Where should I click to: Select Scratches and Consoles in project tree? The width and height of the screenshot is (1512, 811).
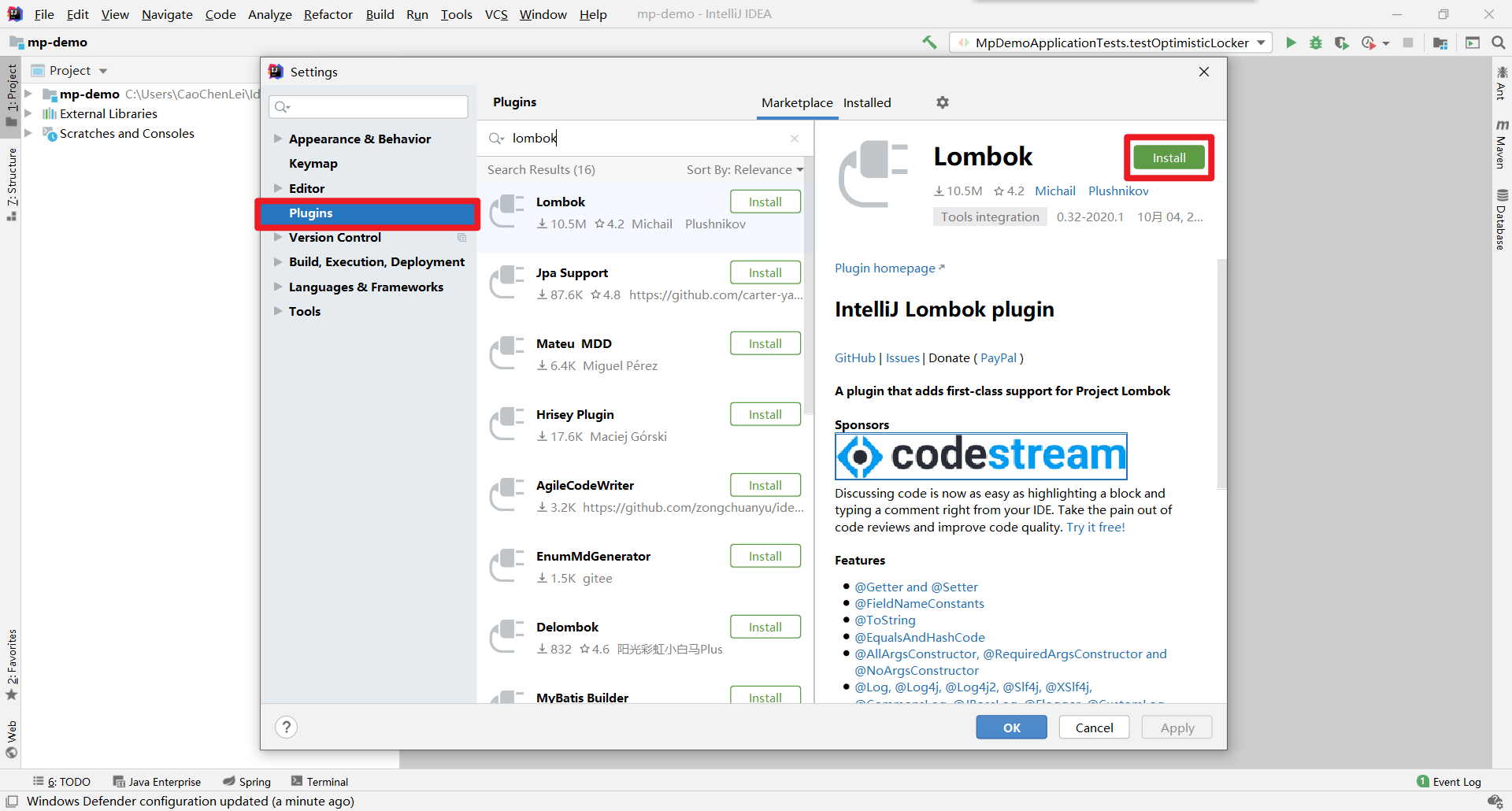127,134
